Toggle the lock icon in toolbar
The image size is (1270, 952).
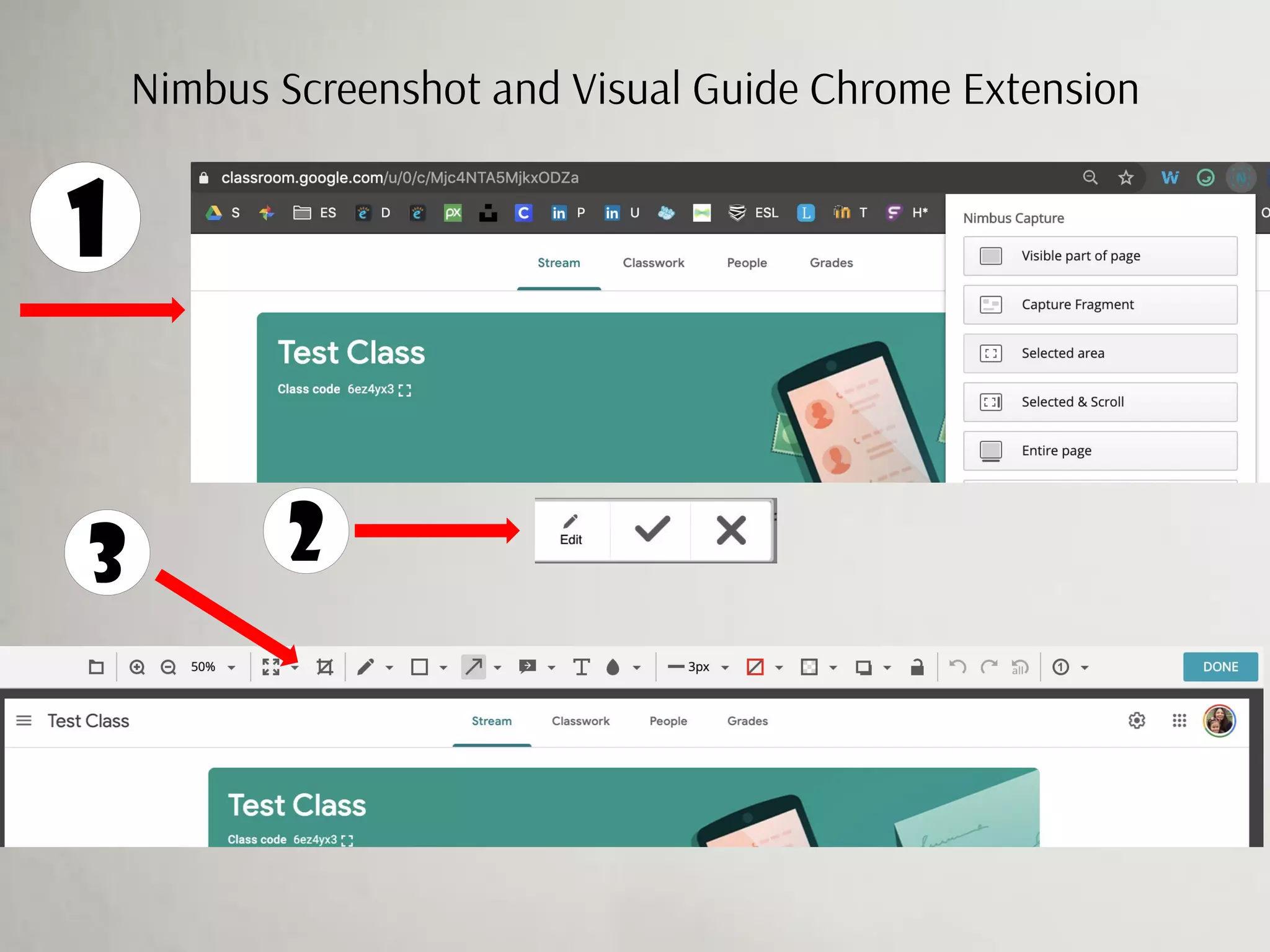(x=917, y=667)
